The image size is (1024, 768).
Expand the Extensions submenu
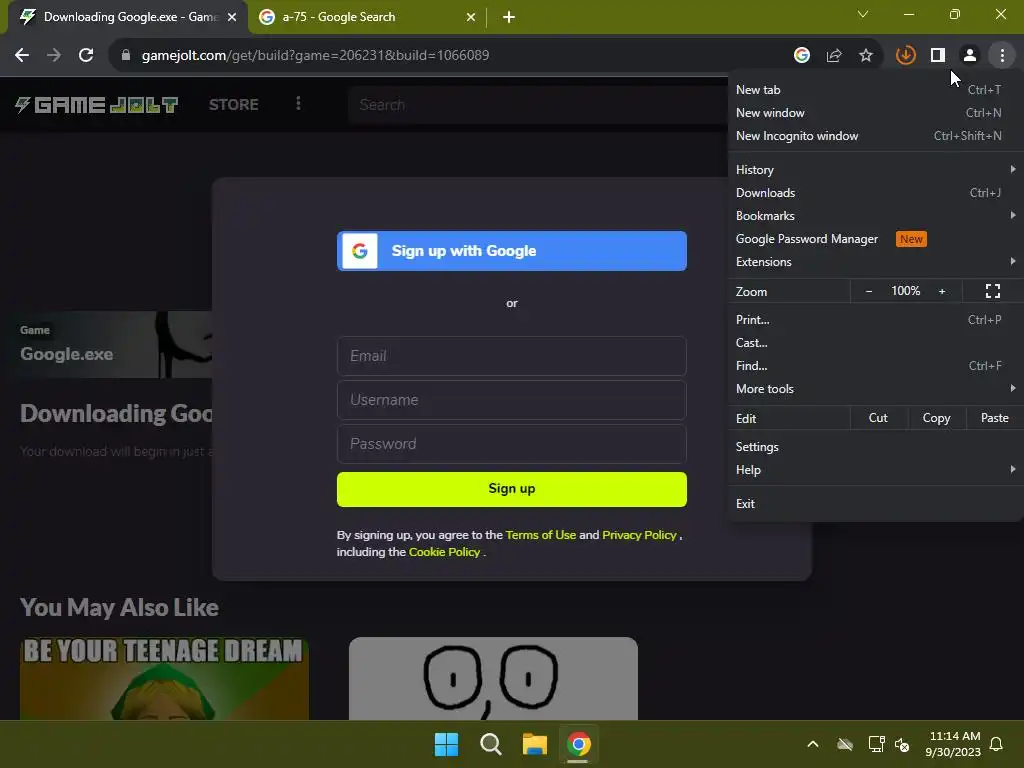coord(875,261)
